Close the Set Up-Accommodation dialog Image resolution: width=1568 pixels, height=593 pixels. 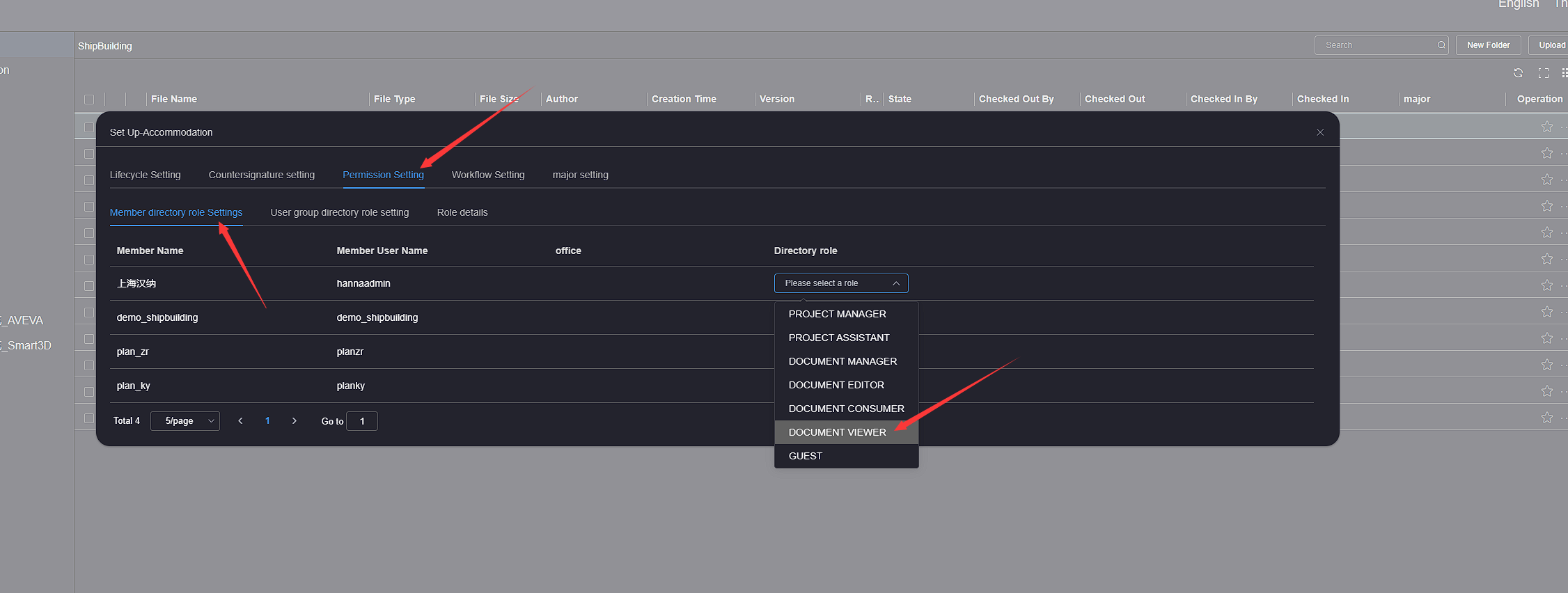pos(1320,132)
